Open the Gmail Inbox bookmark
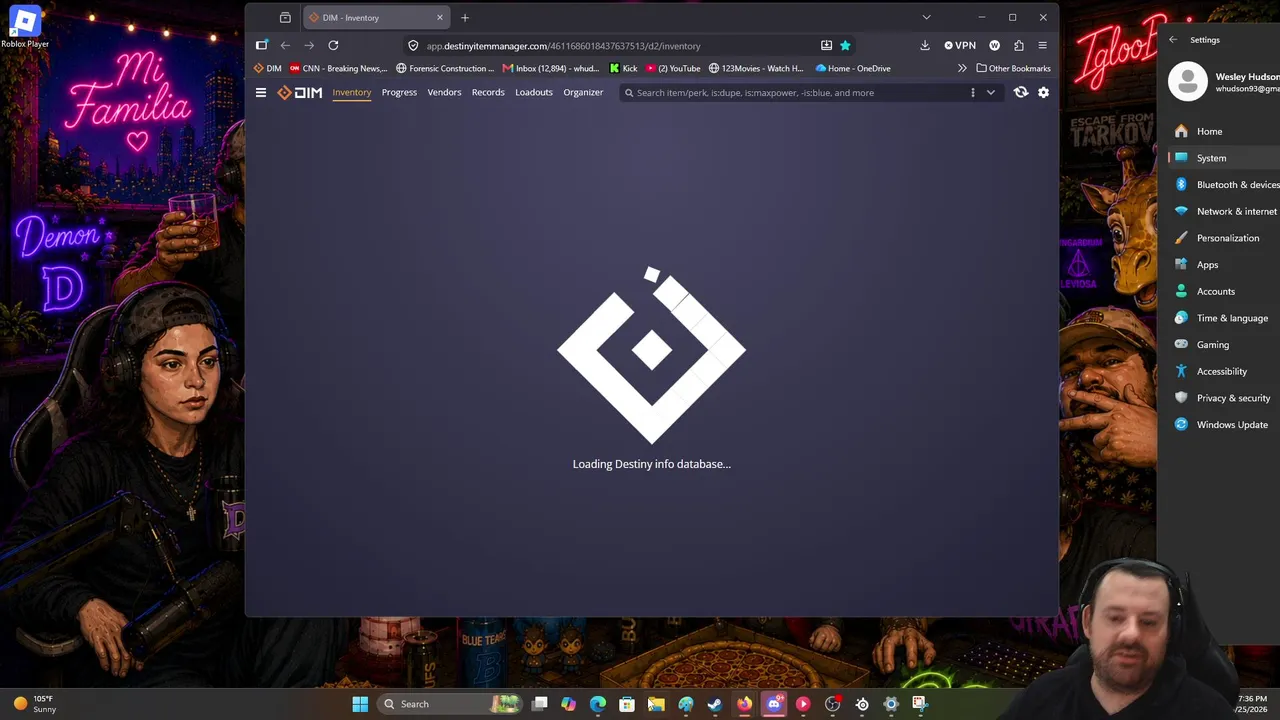Image resolution: width=1280 pixels, height=720 pixels. pyautogui.click(x=551, y=68)
